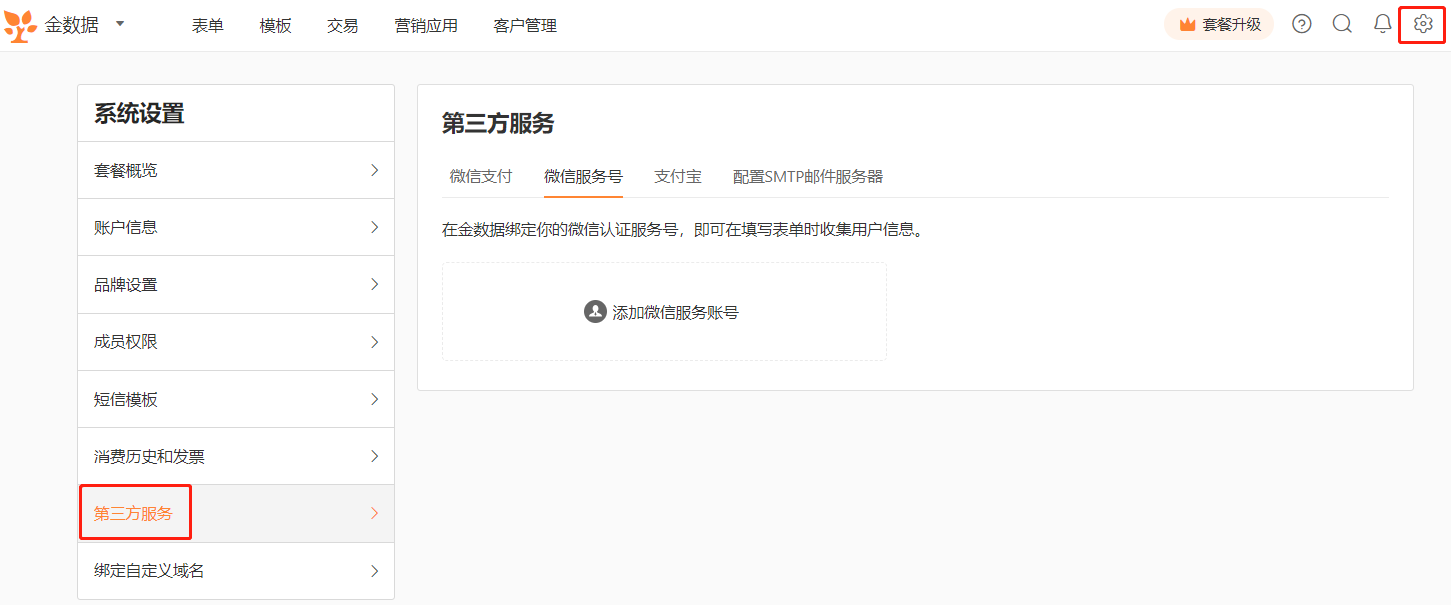The height and width of the screenshot is (605, 1451).
Task: Click the search magnifier icon
Action: tap(1342, 24)
